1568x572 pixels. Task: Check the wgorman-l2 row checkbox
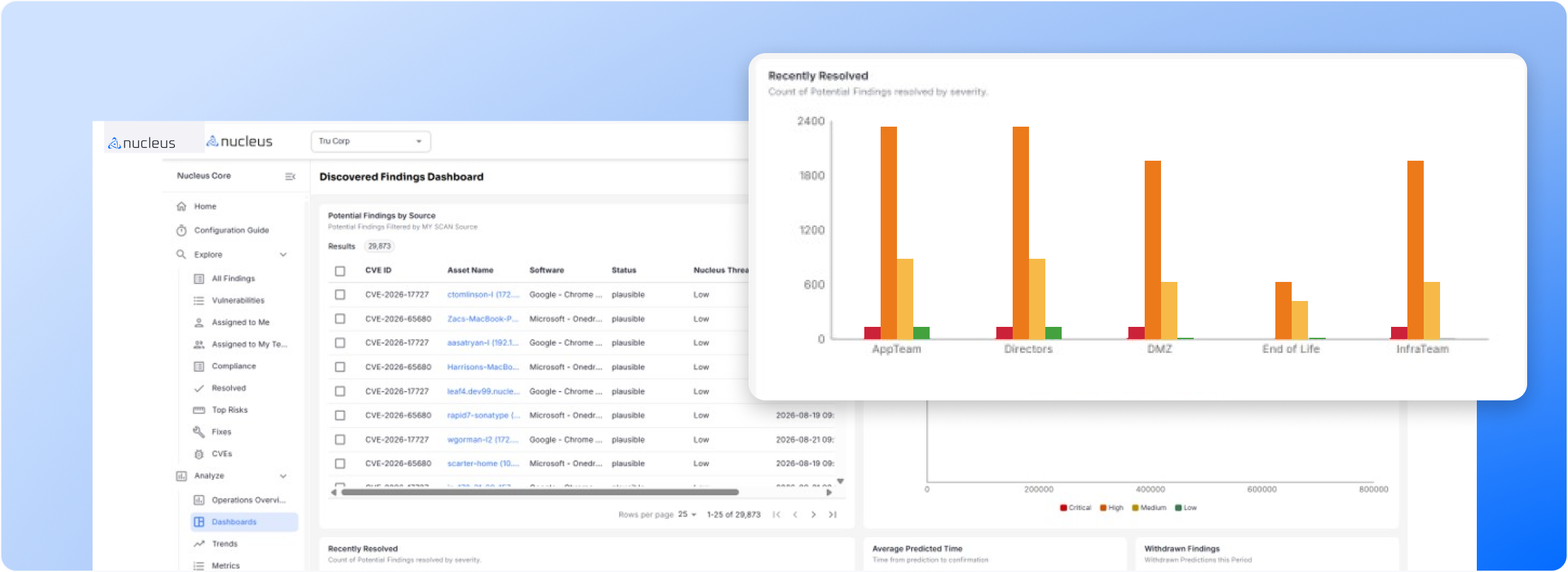coord(340,440)
